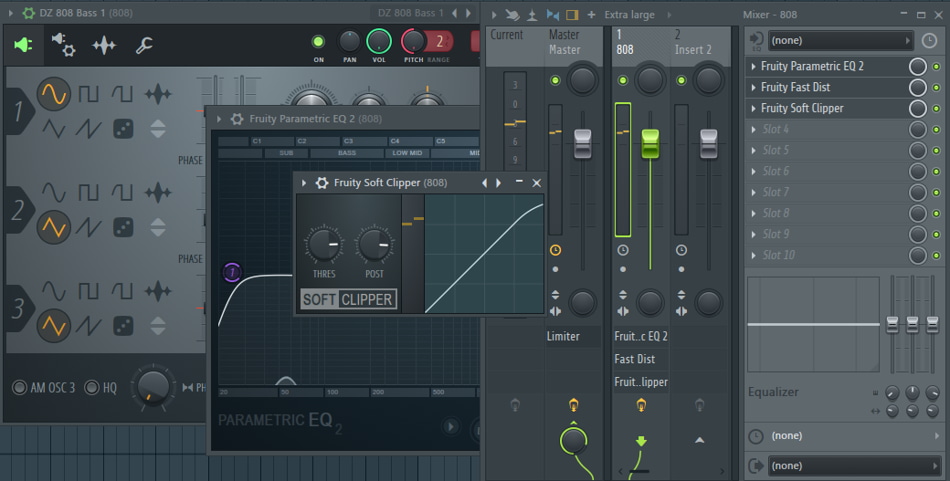Open Fruity Soft Clipper gear options
950x481 pixels.
click(322, 183)
